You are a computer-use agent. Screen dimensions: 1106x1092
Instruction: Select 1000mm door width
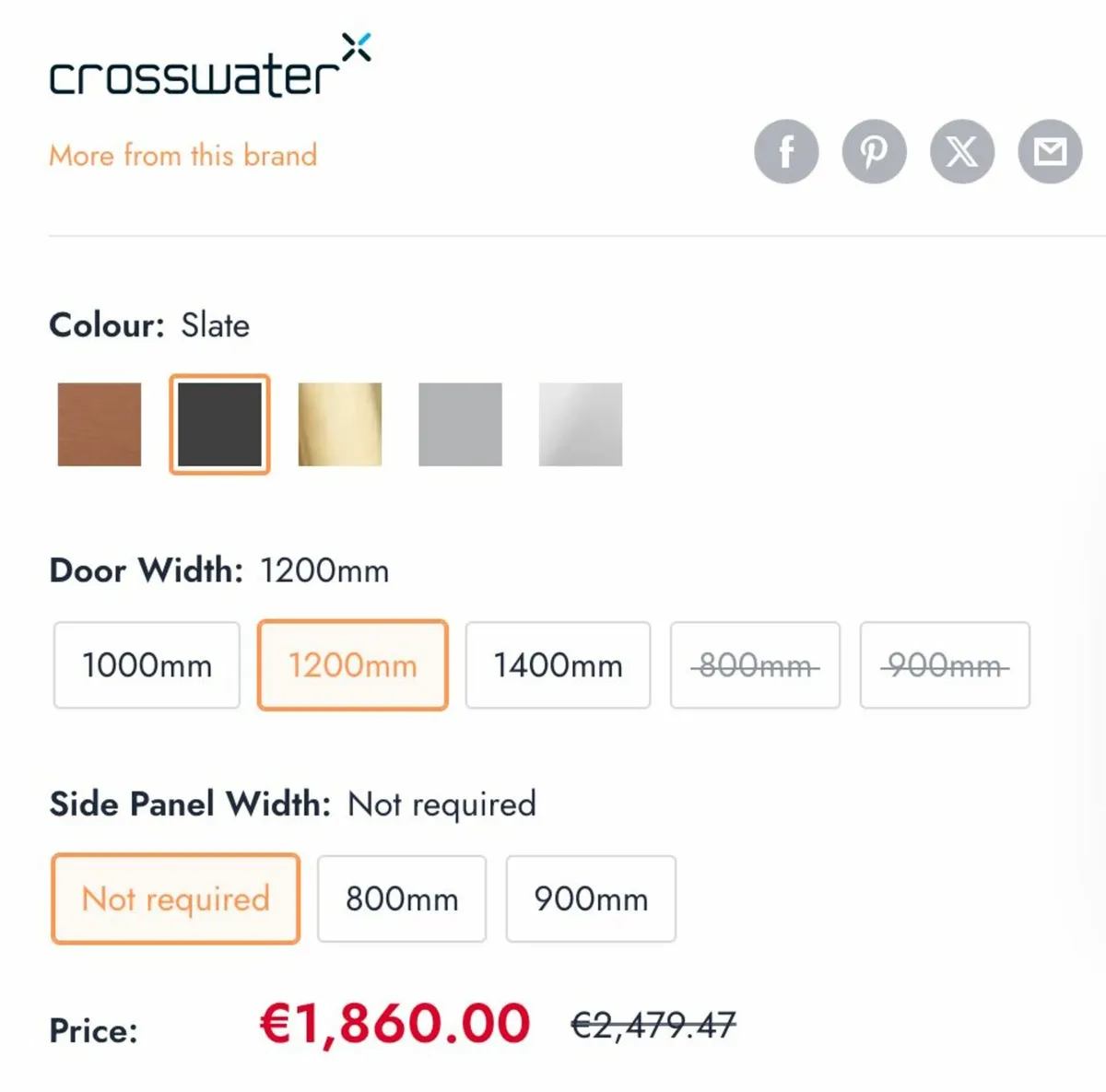[147, 665]
